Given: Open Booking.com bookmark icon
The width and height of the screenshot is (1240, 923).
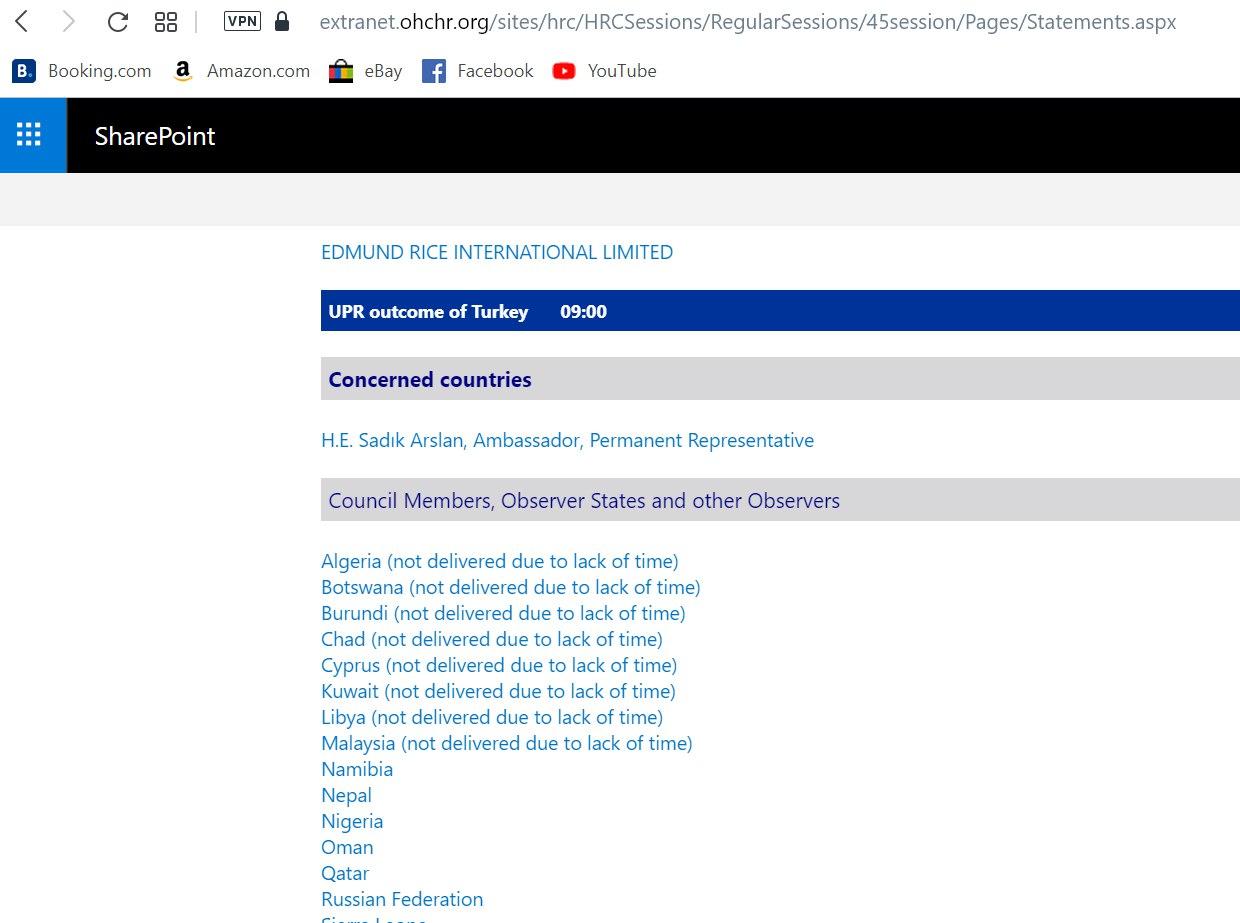Looking at the screenshot, I should [24, 71].
